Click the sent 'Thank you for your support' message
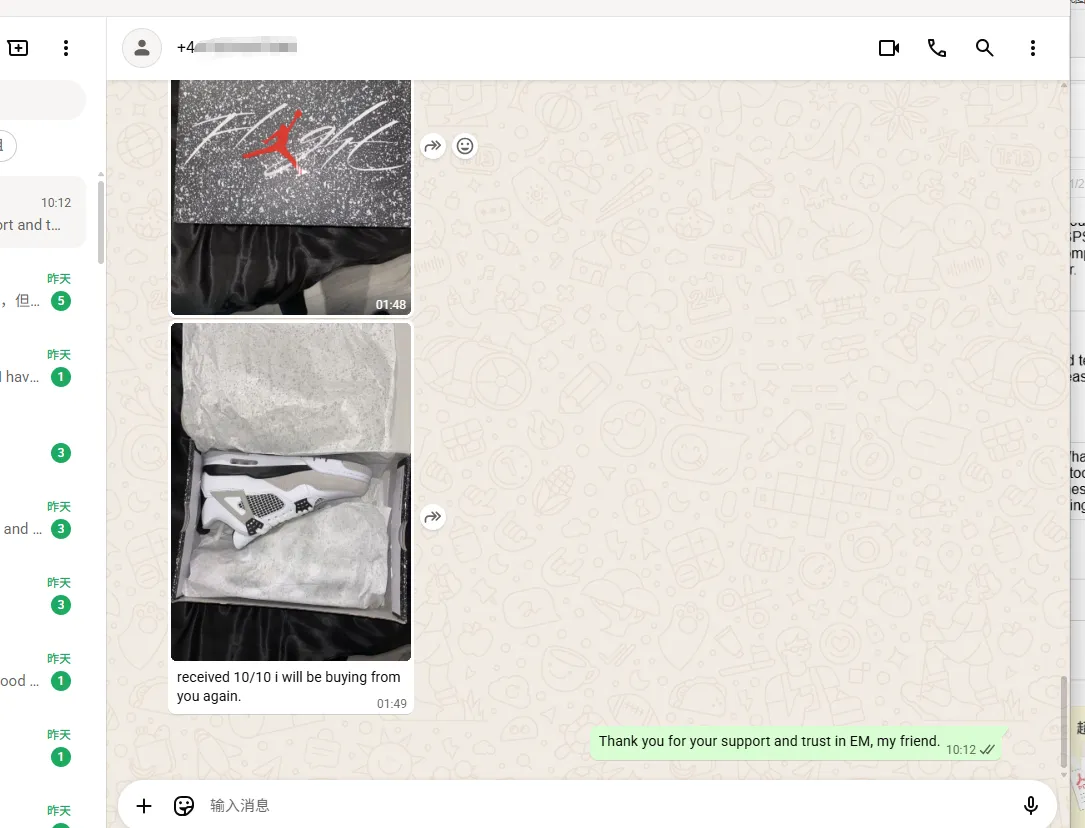 769,742
